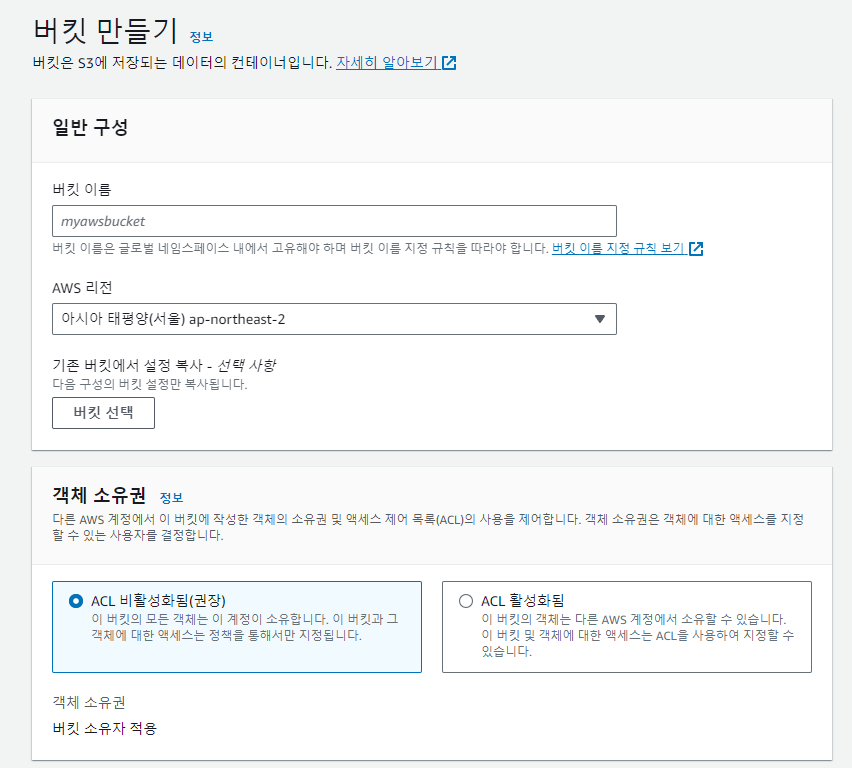The height and width of the screenshot is (768, 852).
Task: Open the AWS 리전 dropdown
Action: [x=334, y=319]
